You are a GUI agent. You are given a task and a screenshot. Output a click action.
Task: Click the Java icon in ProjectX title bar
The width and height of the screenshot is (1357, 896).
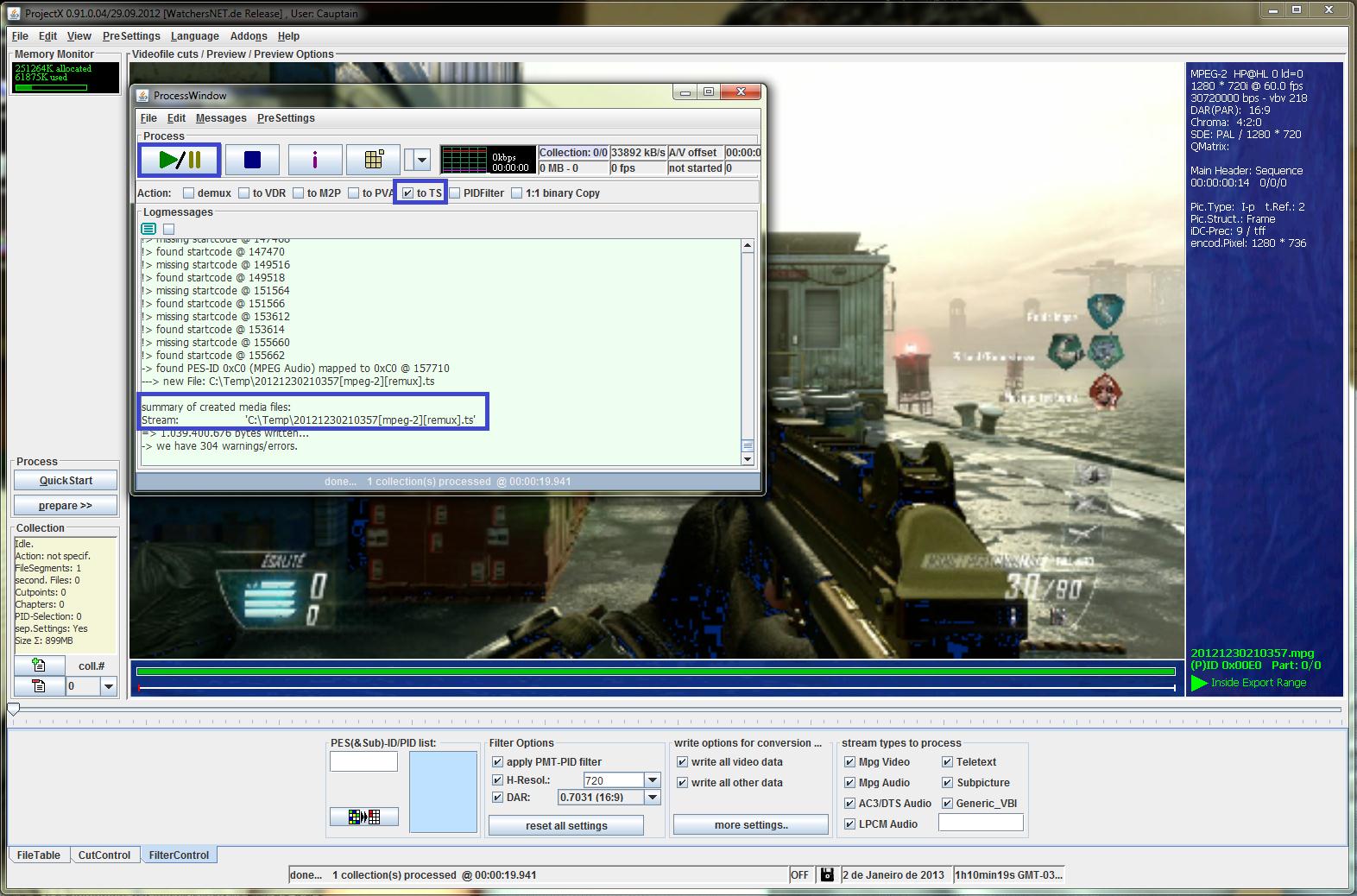point(13,13)
